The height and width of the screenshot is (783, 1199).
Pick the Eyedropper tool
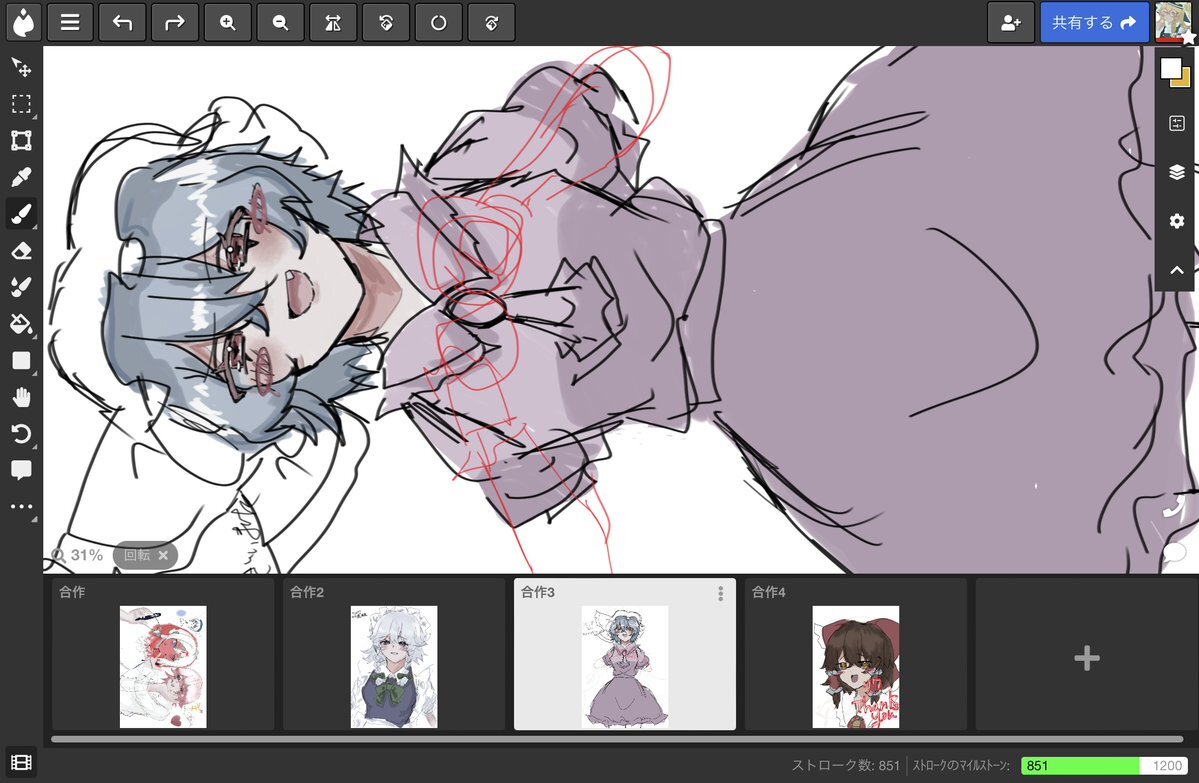point(21,177)
